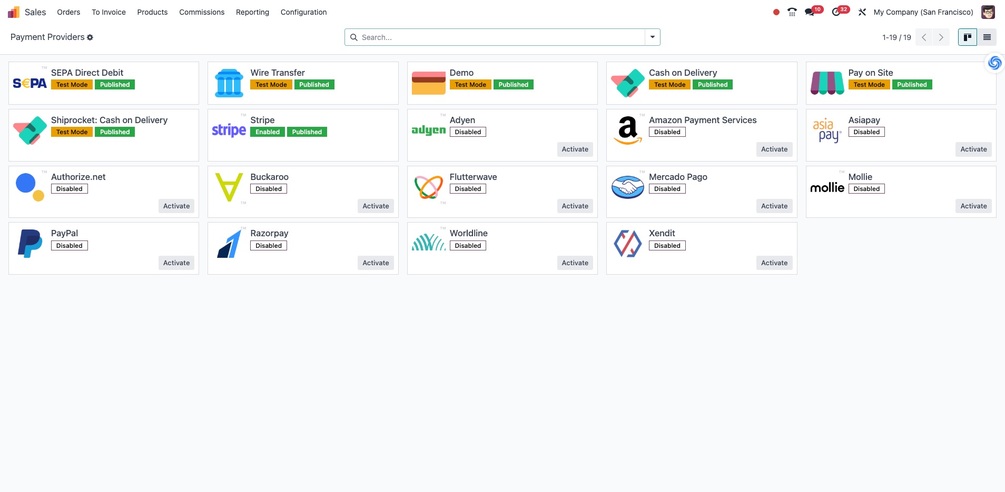Click the 1-19 / 19 pager counter
The width and height of the screenshot is (1005, 492).
tap(897, 38)
